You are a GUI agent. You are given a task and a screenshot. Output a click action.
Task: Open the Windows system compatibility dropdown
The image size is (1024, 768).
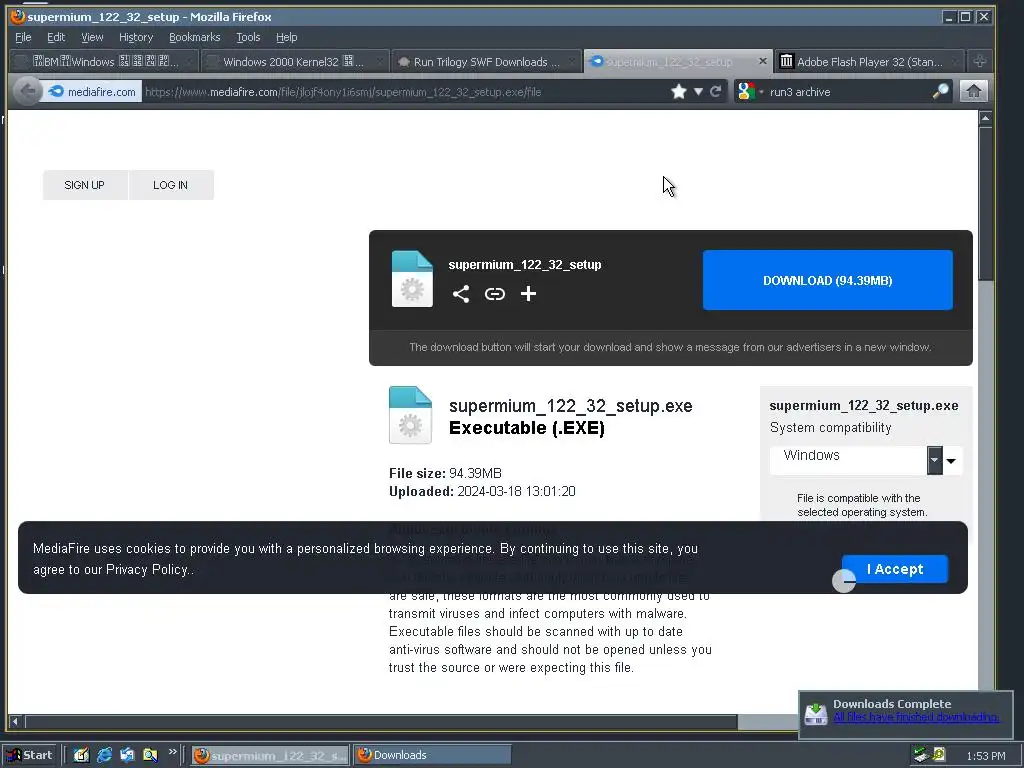click(866, 460)
